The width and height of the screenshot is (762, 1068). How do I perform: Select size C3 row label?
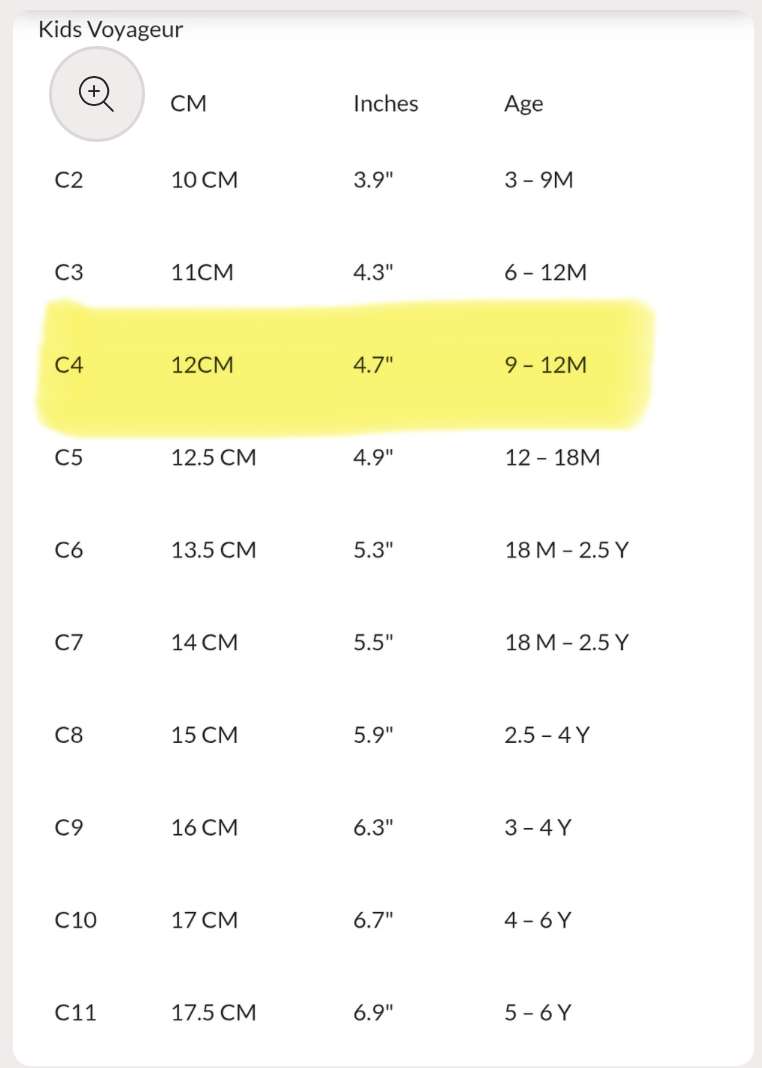69,272
